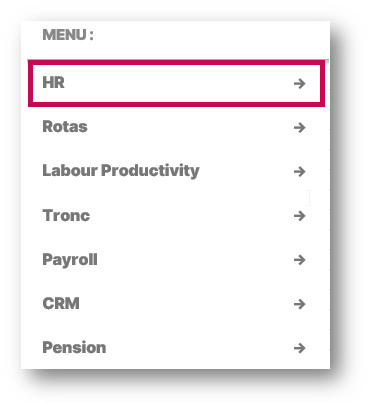
Task: Select the Tronc menu label
Action: tap(66, 215)
